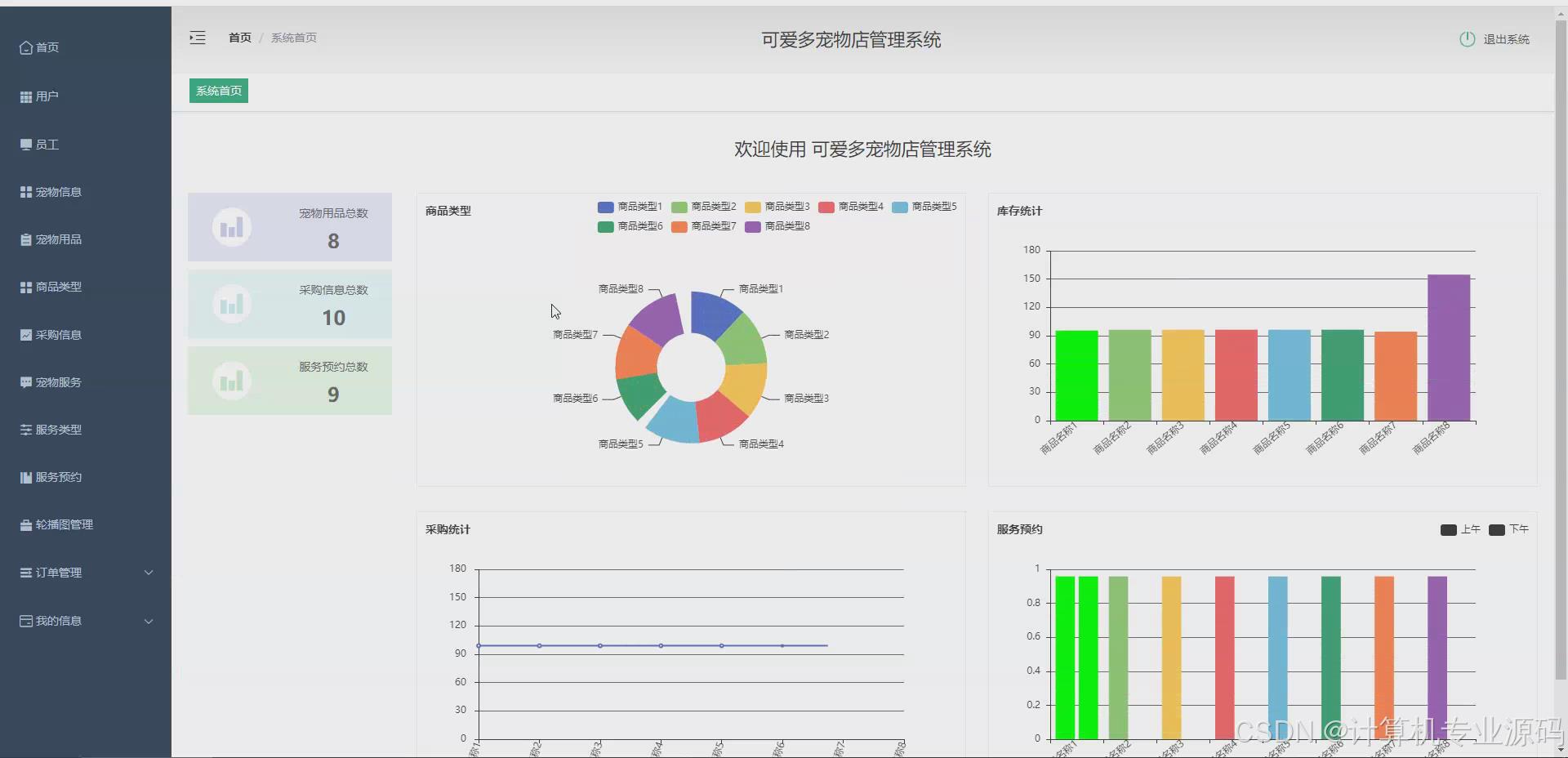This screenshot has height=758, width=1568.
Task: Click the sidebar collapse hamburger icon
Action: click(197, 38)
